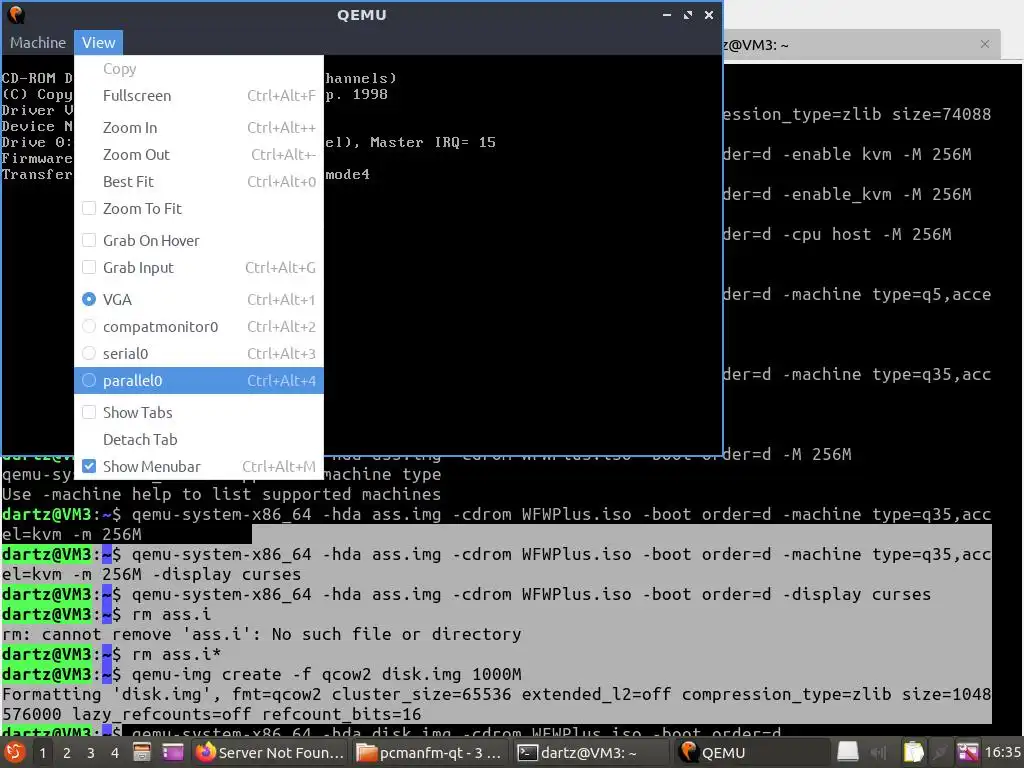Tick the Grab On Hover checkbox

click(89, 240)
